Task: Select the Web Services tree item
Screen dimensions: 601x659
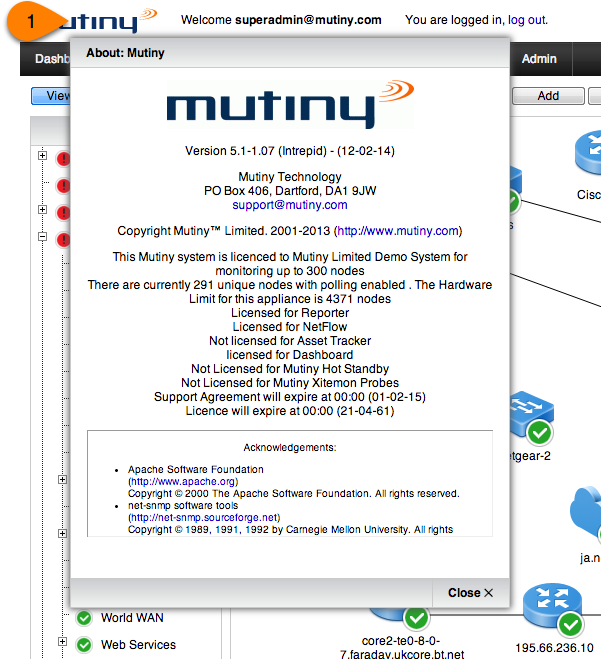Action: (x=138, y=645)
